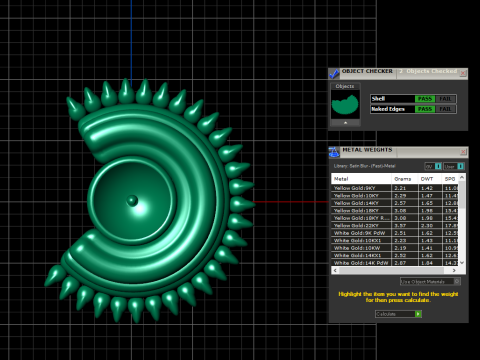
Task: Select the White Gold:10KX1 row
Action: (x=395, y=241)
